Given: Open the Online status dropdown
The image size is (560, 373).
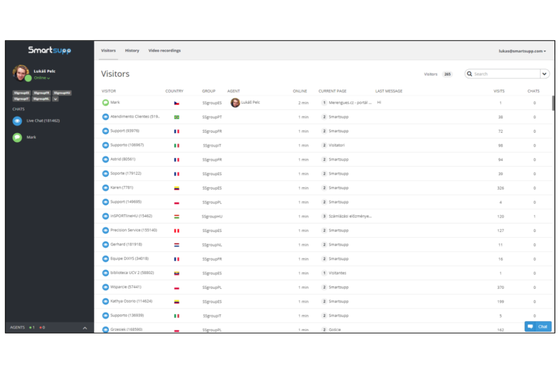Looking at the screenshot, I should pyautogui.click(x=42, y=78).
